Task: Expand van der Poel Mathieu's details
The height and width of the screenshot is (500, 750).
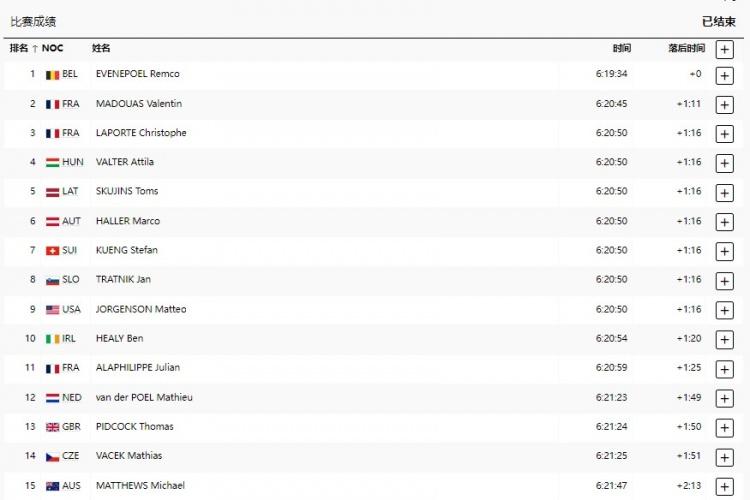Action: click(x=724, y=398)
